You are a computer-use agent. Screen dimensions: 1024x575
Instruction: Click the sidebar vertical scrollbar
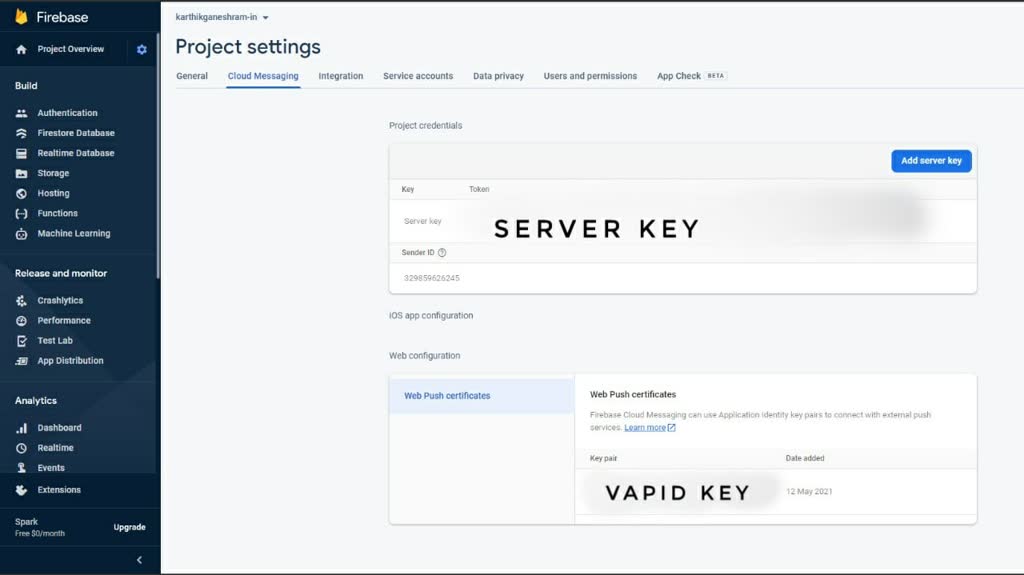[157, 157]
